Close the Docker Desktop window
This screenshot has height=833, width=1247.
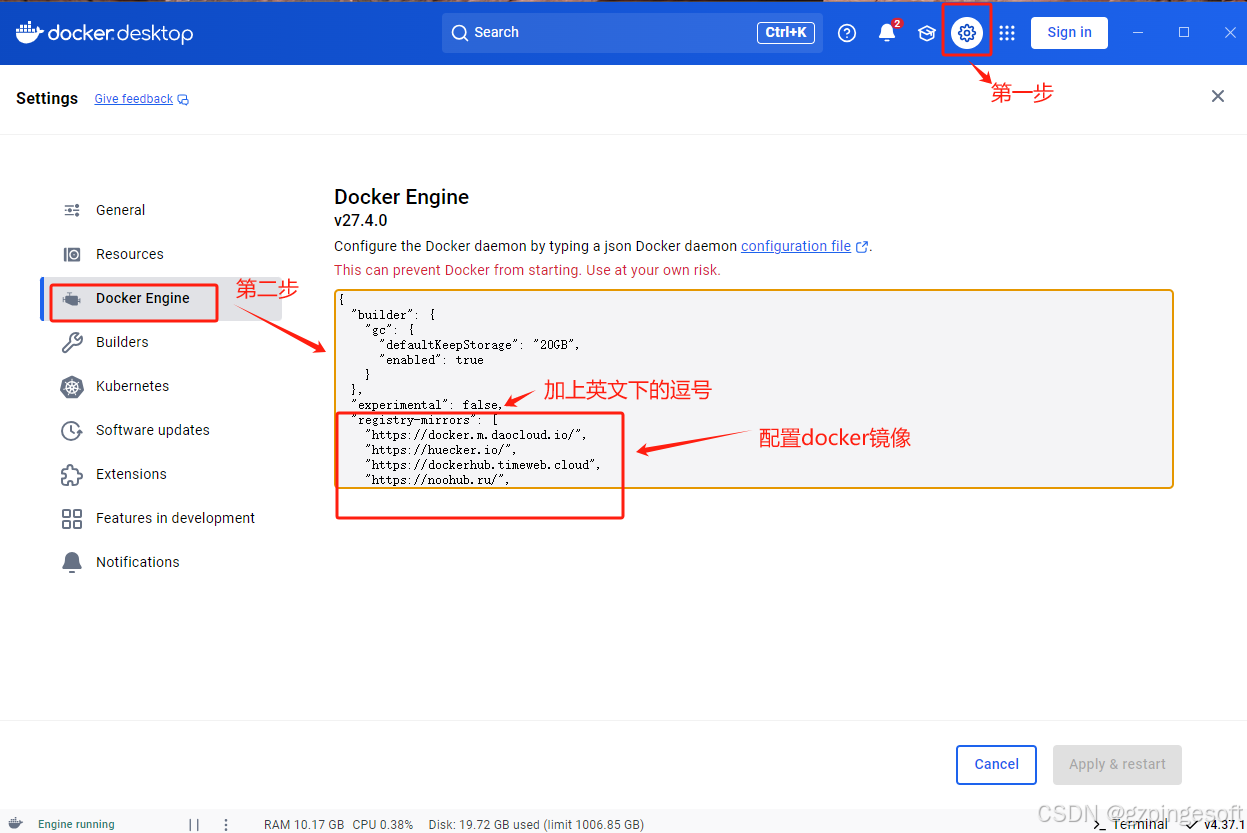tap(1231, 33)
